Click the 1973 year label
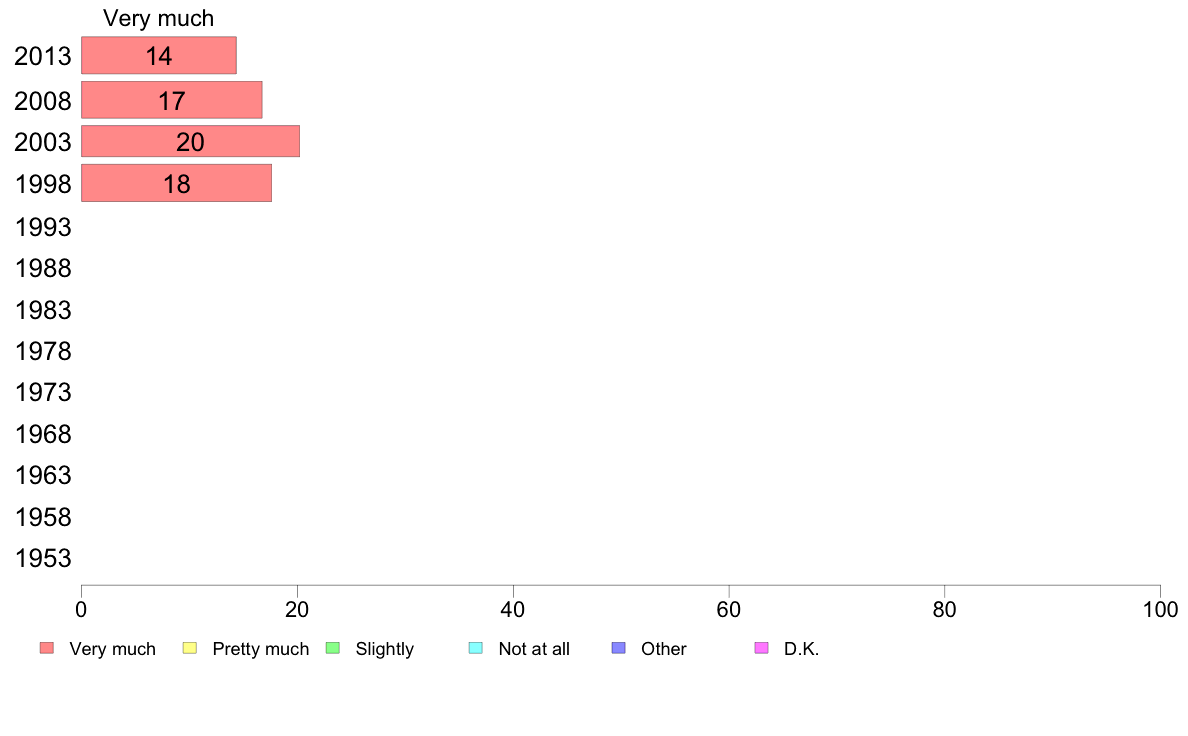 [43, 393]
